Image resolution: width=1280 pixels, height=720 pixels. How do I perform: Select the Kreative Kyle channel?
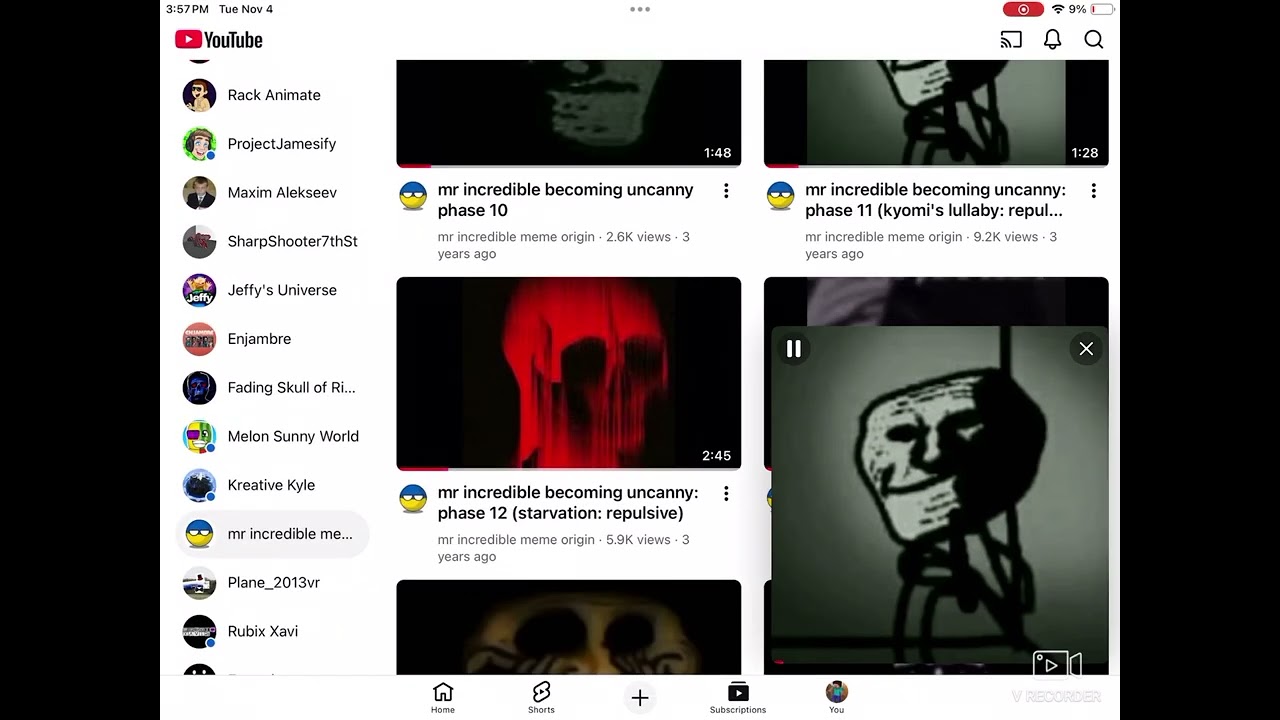pos(272,485)
